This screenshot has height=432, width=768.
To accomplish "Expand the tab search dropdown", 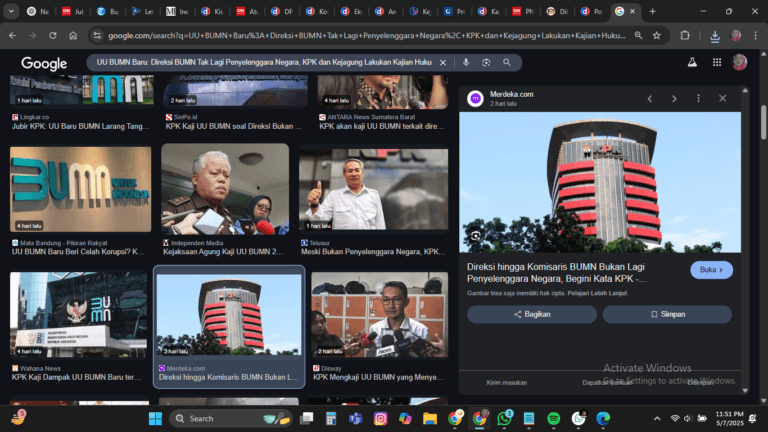I will [11, 11].
